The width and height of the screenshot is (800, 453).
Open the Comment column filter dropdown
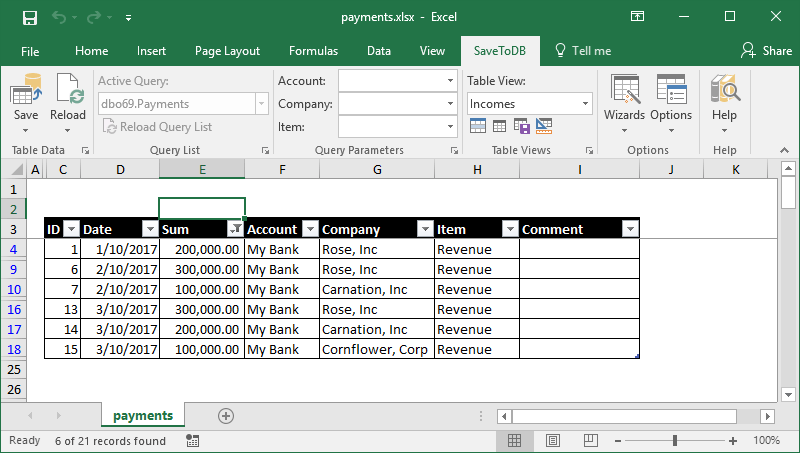[630, 230]
